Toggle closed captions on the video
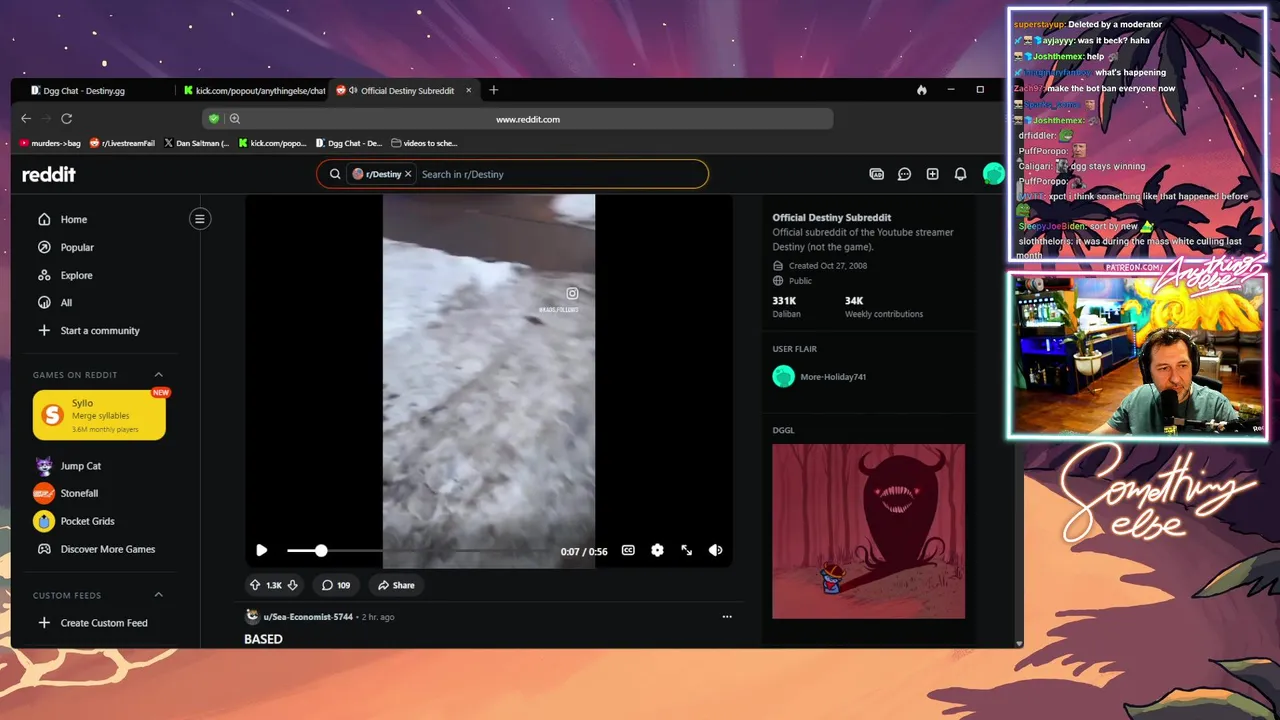 pyautogui.click(x=628, y=550)
